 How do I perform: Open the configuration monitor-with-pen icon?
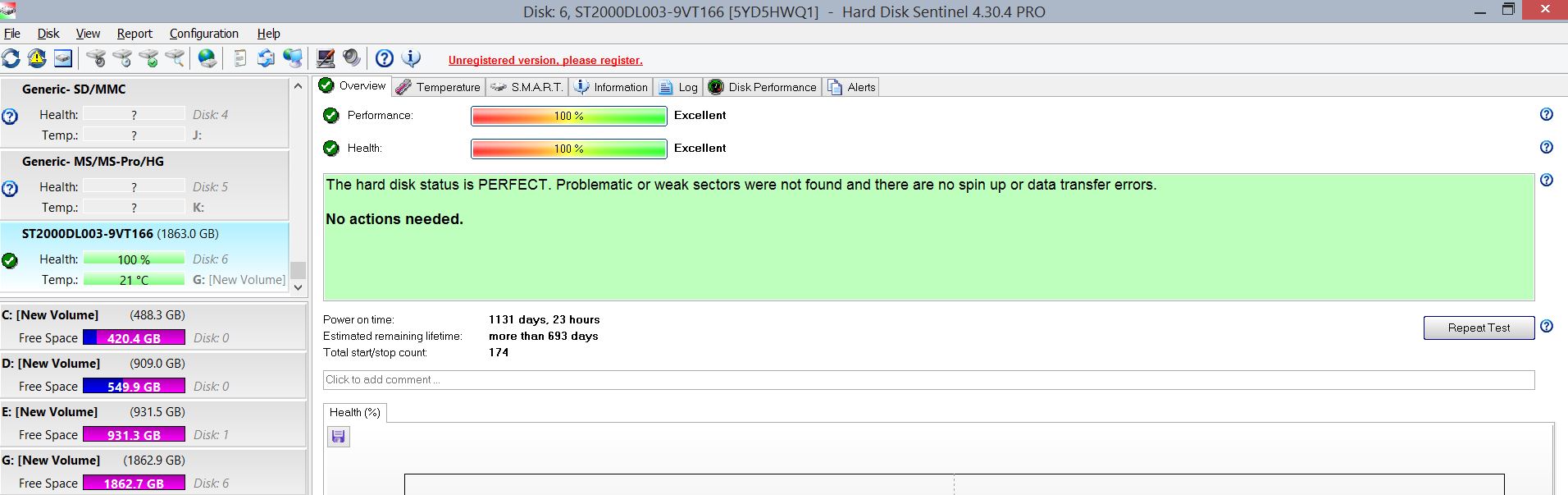[x=326, y=58]
